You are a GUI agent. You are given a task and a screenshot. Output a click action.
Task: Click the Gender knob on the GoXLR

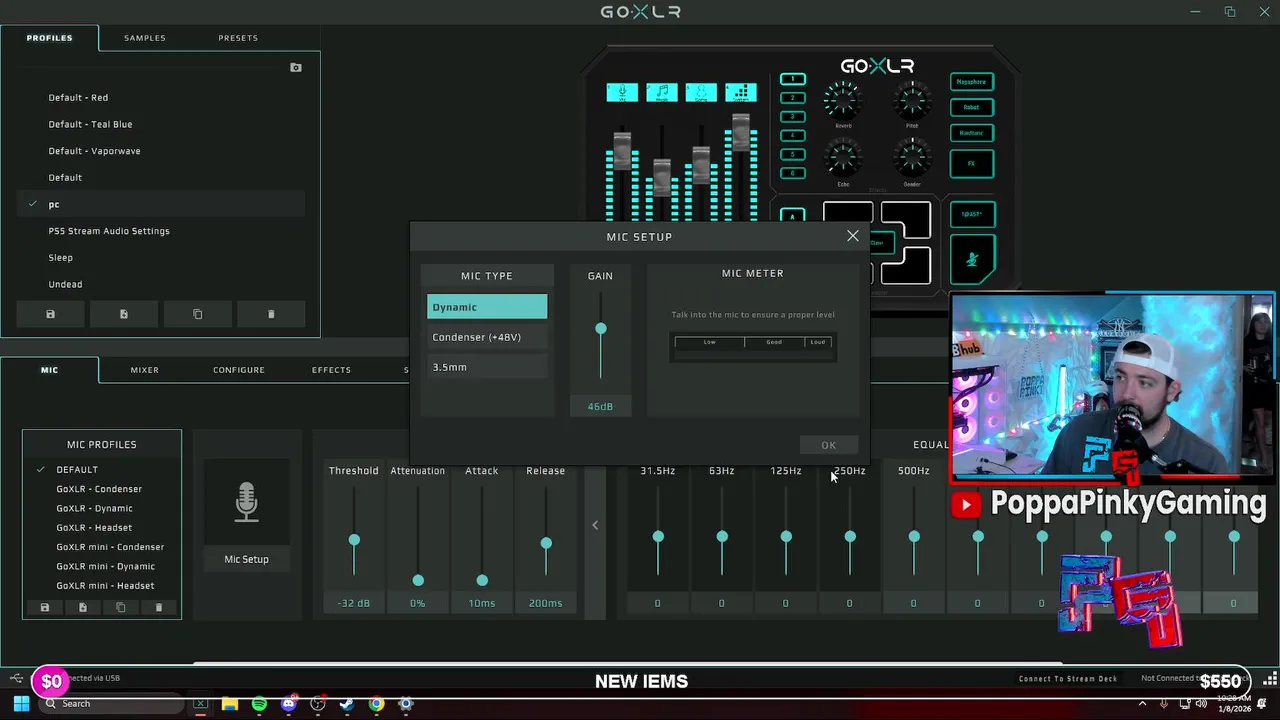(x=912, y=158)
